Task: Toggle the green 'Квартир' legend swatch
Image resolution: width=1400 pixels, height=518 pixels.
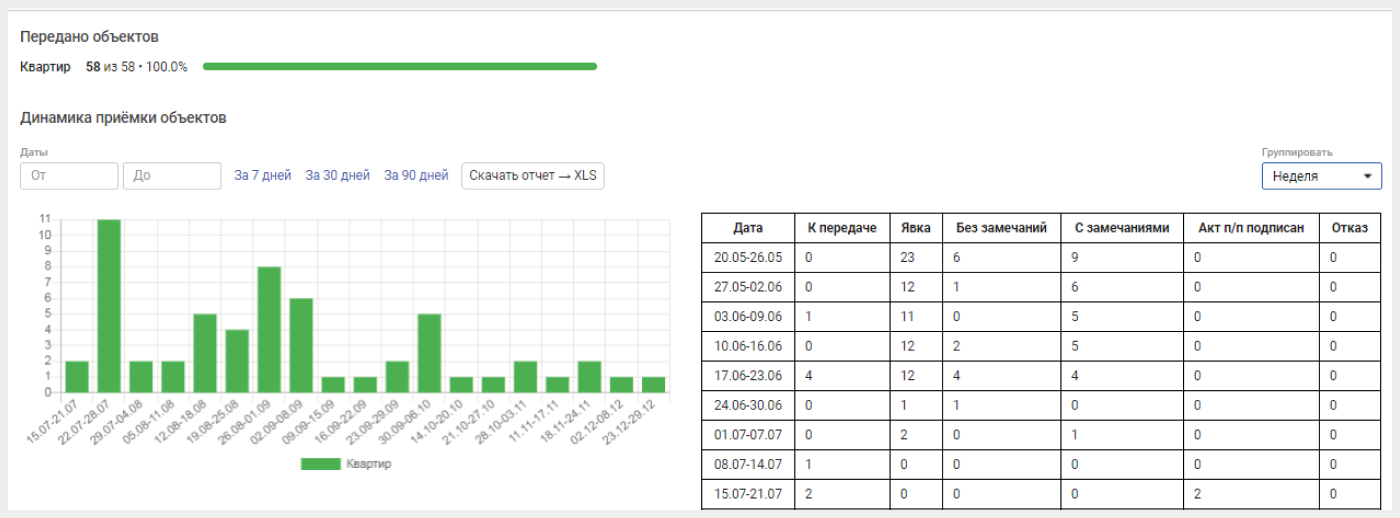Action: pyautogui.click(x=321, y=464)
